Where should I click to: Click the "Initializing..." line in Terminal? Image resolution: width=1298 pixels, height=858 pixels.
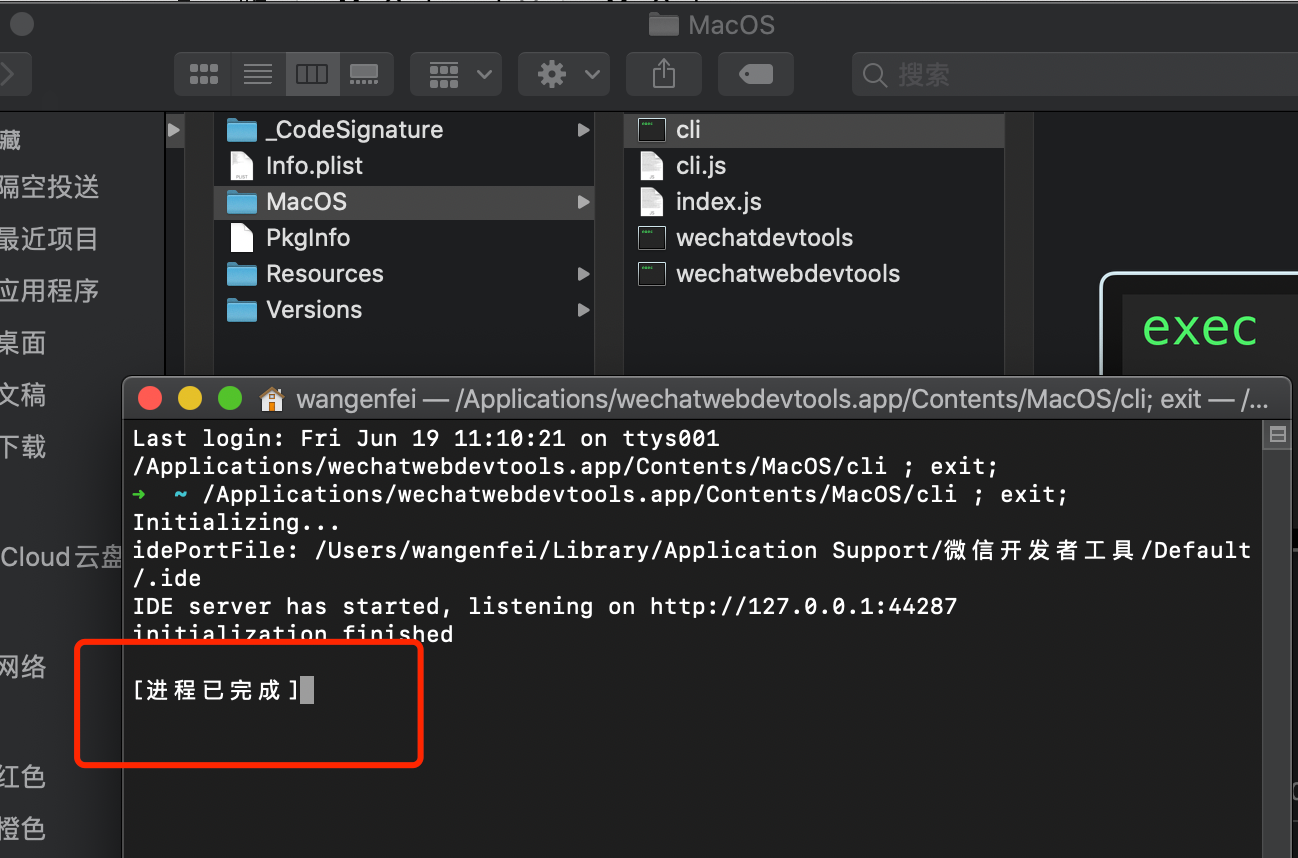tap(236, 523)
